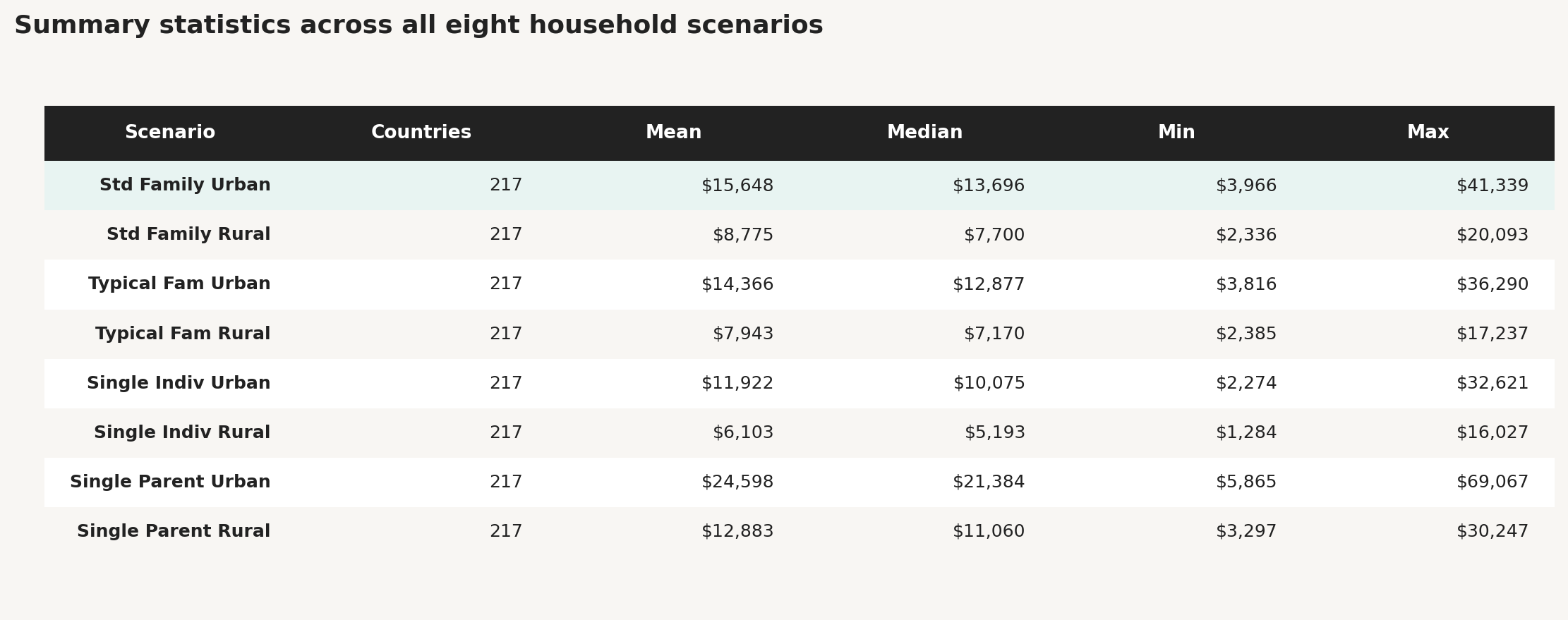Click the $12,877 median value cell

(989, 284)
